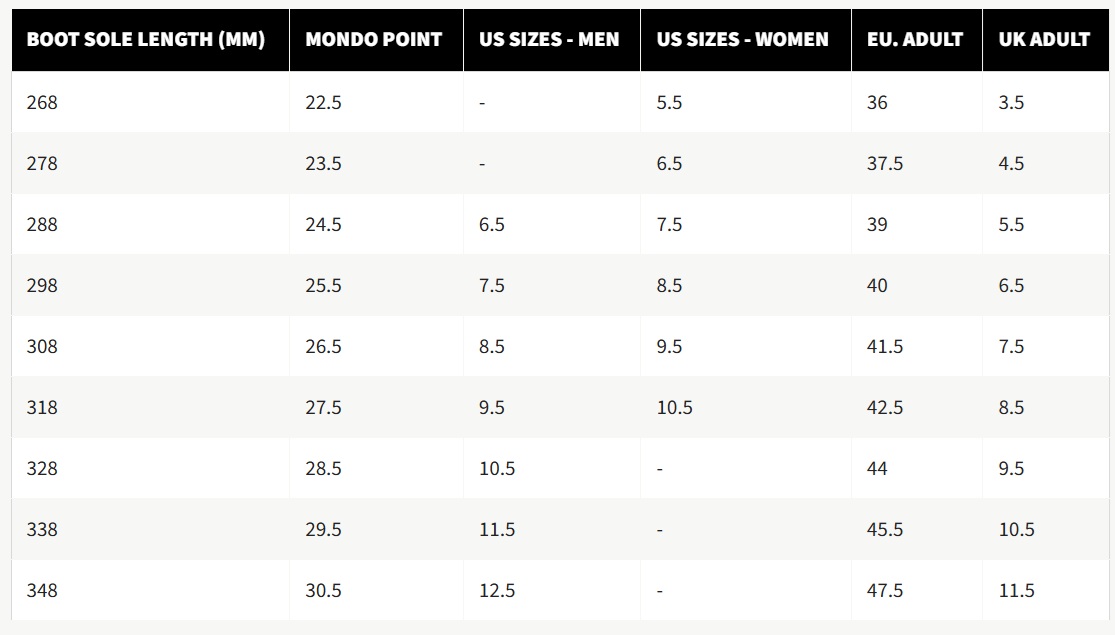Click EU adult size 41.5
This screenshot has width=1115, height=635.
click(885, 346)
